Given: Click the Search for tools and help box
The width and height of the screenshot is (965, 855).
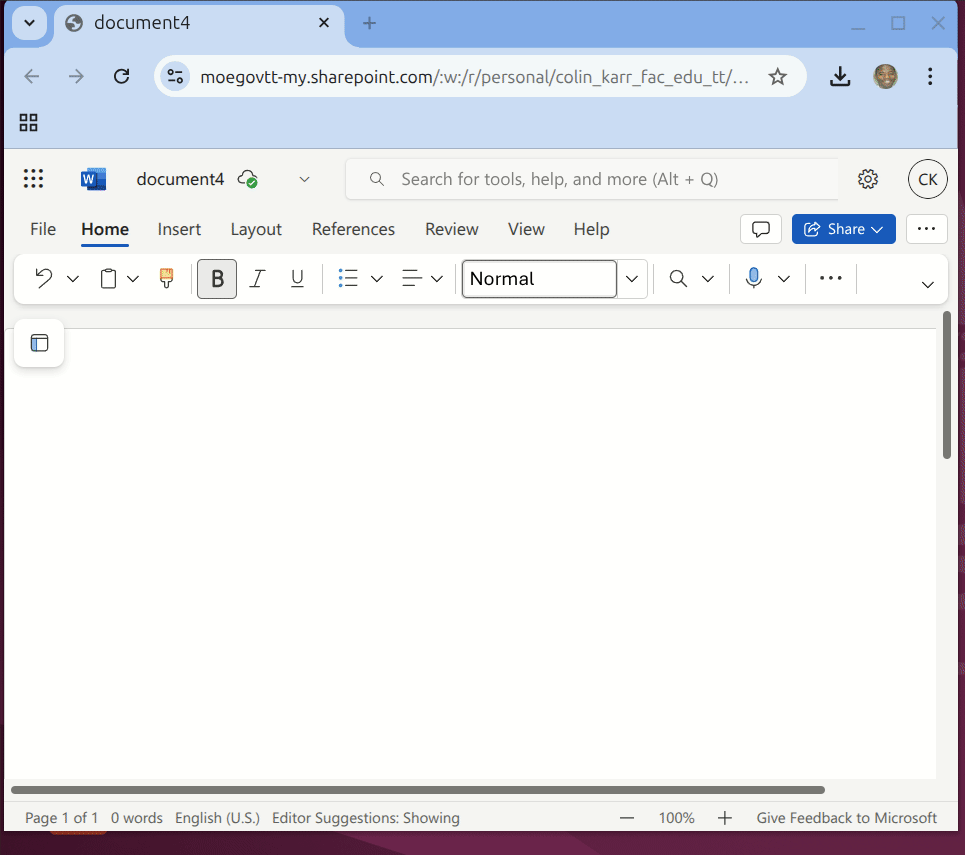Looking at the screenshot, I should click(592, 179).
